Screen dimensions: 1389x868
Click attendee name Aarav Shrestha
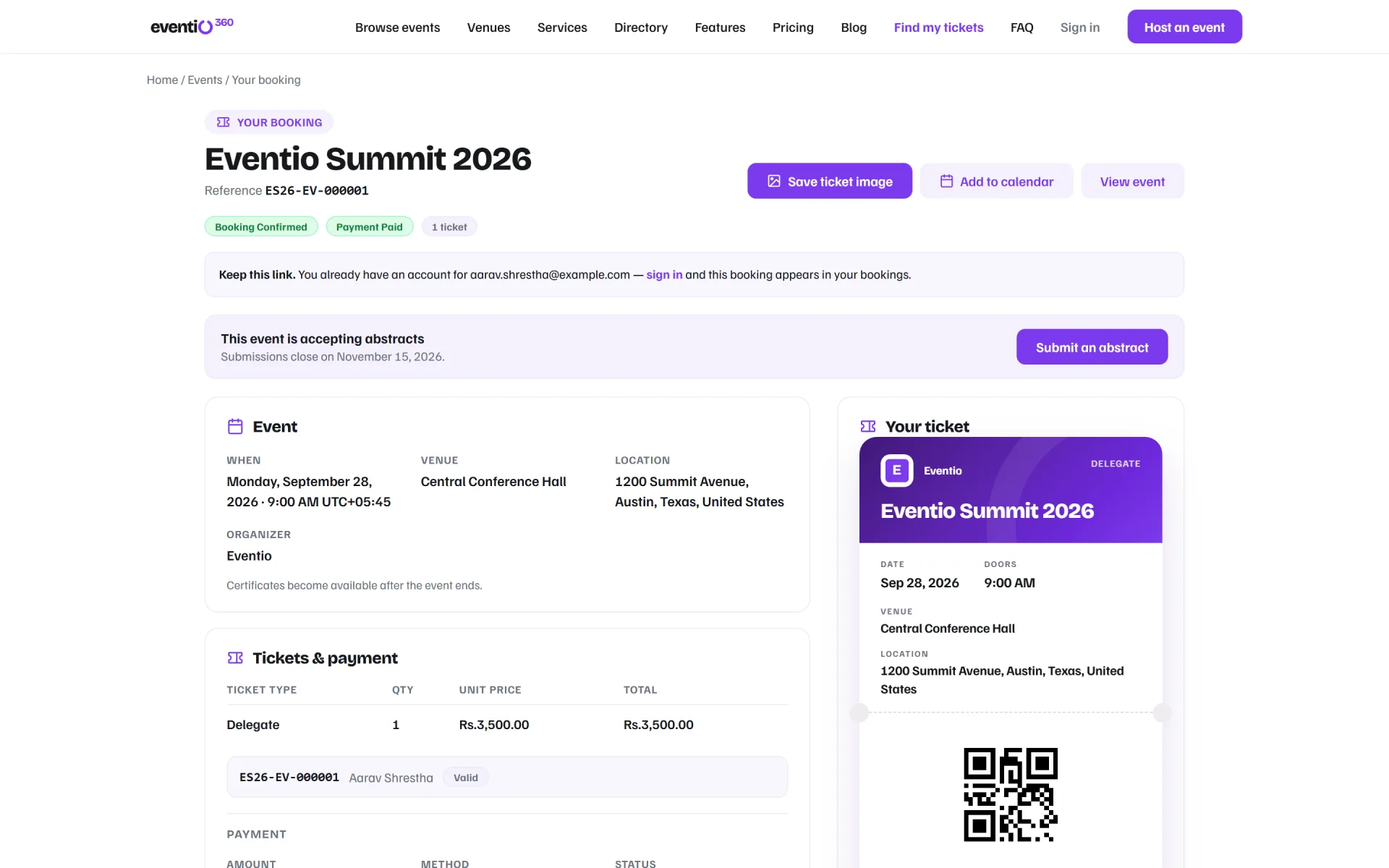coord(391,778)
